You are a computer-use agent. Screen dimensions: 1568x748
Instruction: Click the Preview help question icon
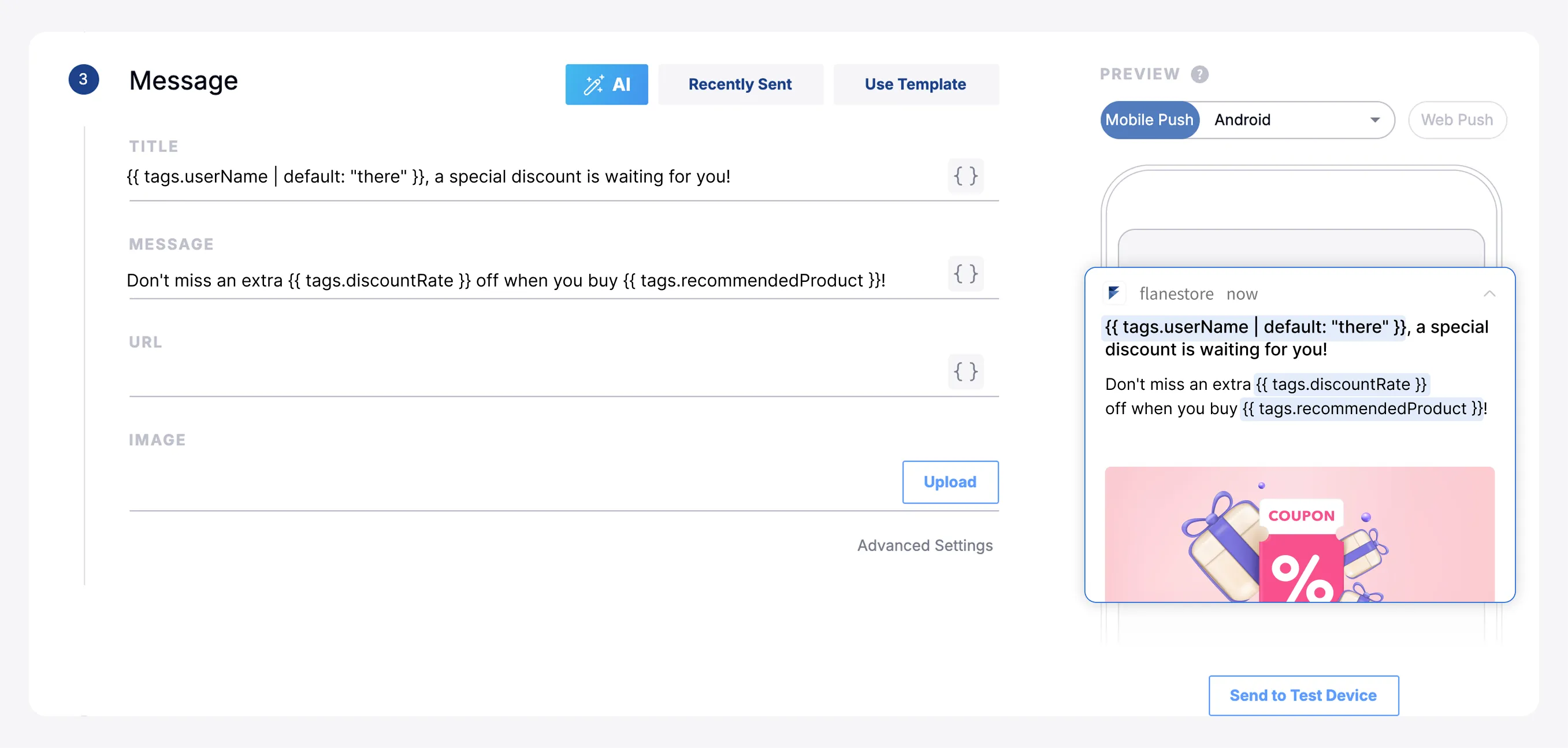[1199, 75]
